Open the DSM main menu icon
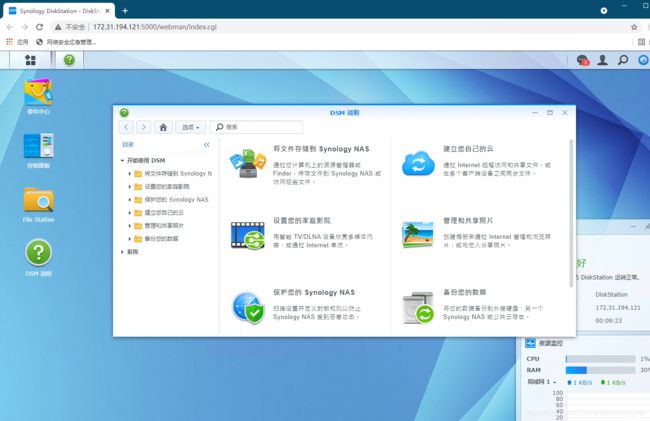 (30, 60)
